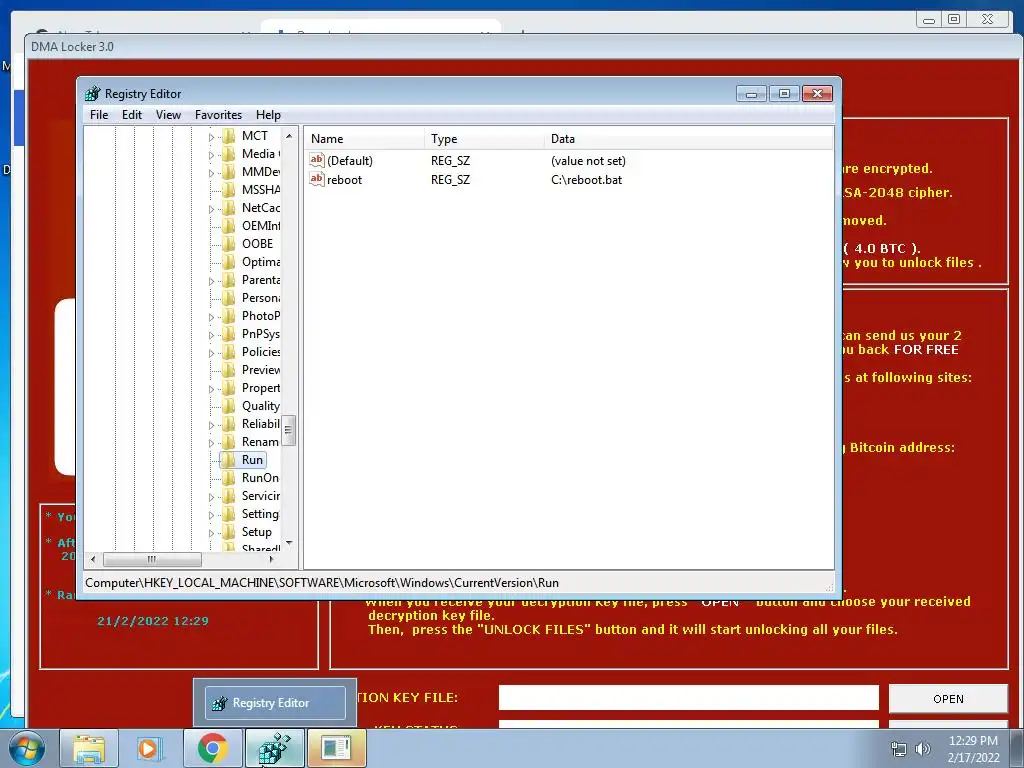Click the Registry Editor taskbar preview thumbnail
Viewport: 1024px width, 768px height.
[275, 703]
